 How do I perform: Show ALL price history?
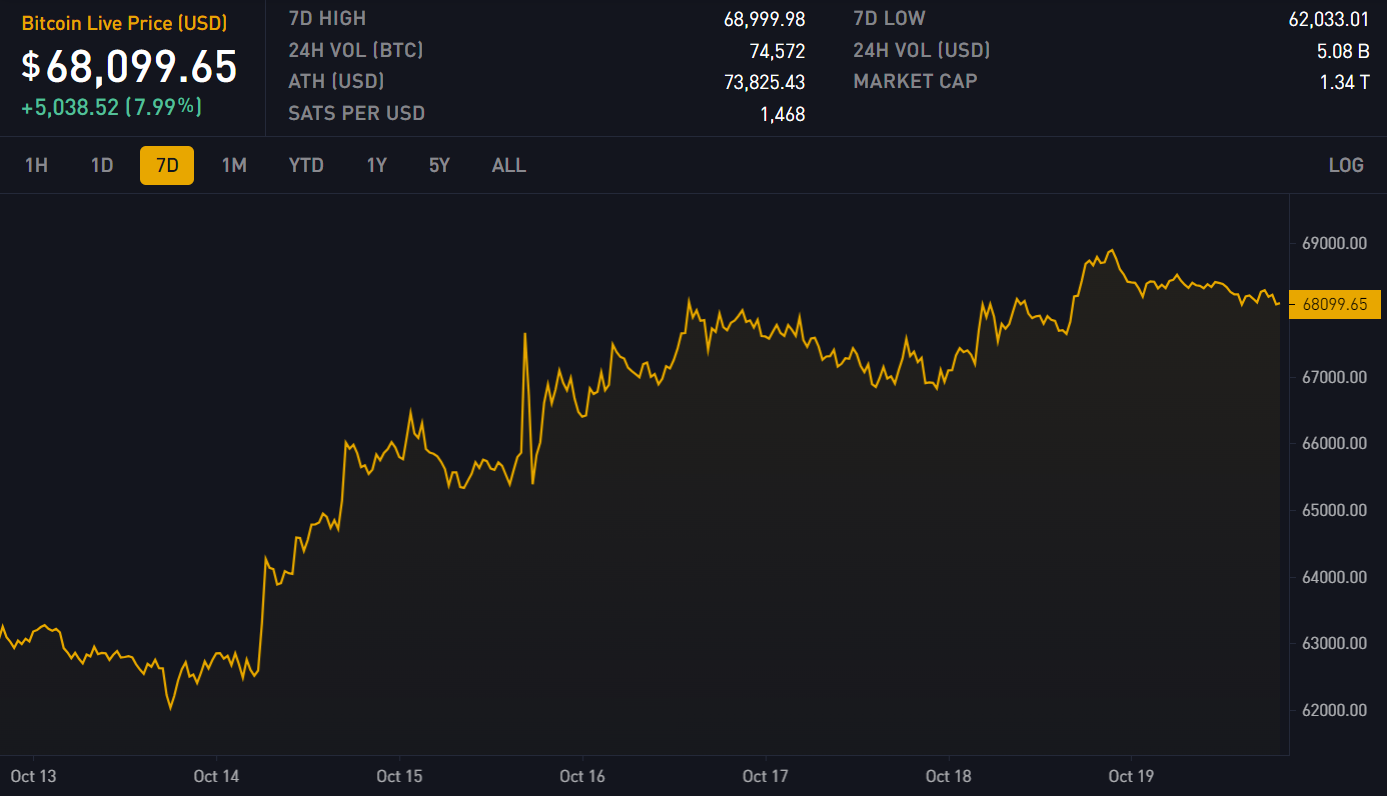click(509, 165)
